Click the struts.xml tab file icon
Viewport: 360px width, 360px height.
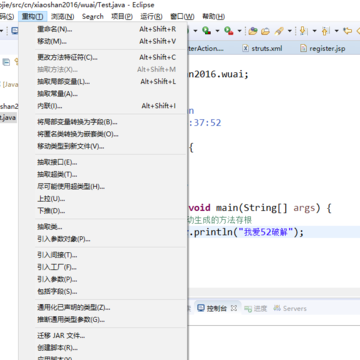click(x=245, y=48)
